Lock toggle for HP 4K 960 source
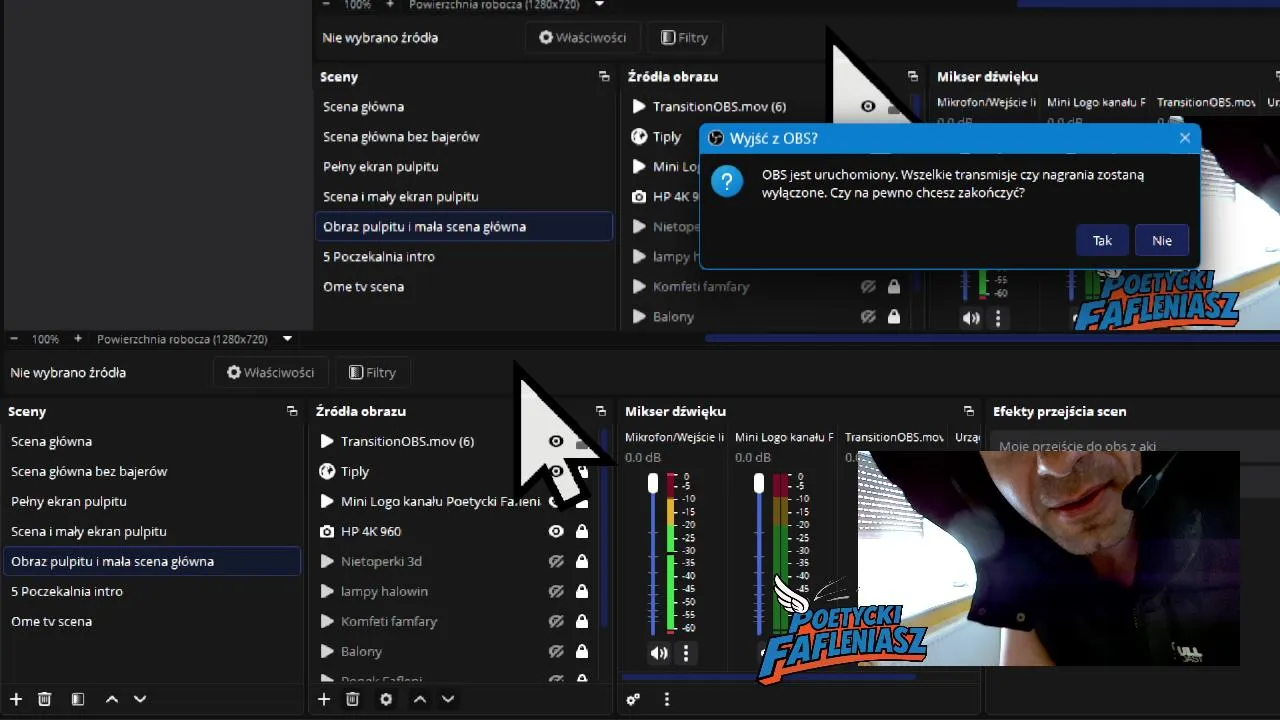The image size is (1280, 720). point(582,531)
